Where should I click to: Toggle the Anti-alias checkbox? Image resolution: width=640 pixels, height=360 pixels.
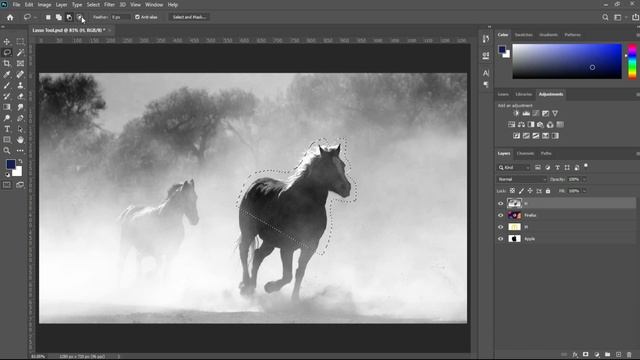pos(138,17)
